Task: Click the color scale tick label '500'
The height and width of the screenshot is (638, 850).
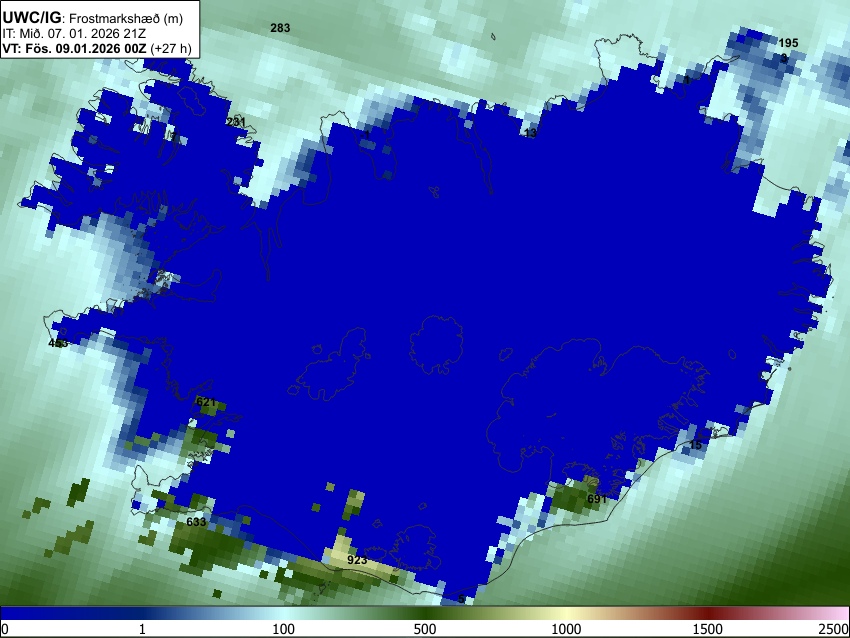Action: coord(424,629)
